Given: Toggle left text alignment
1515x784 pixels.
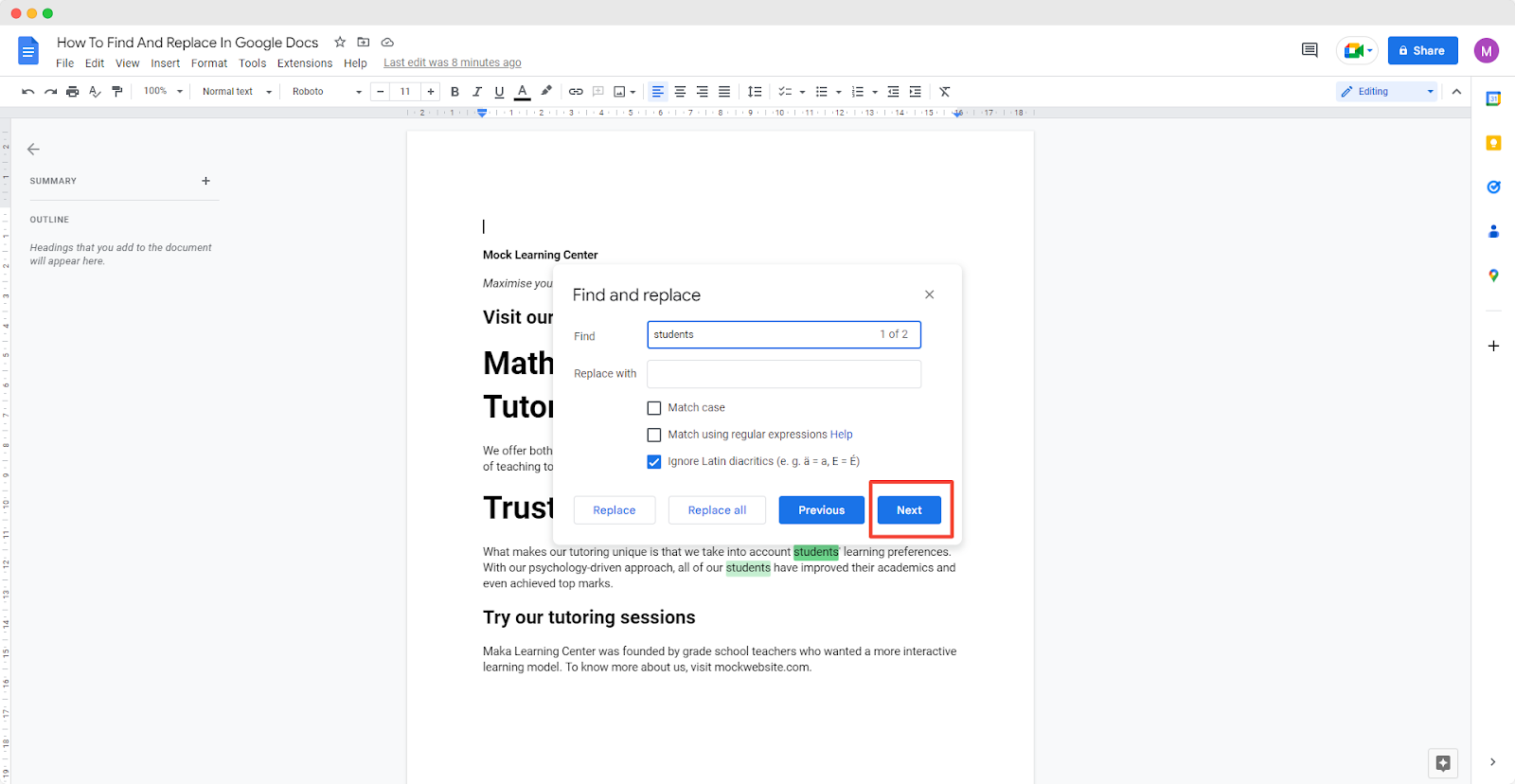Looking at the screenshot, I should point(658,92).
